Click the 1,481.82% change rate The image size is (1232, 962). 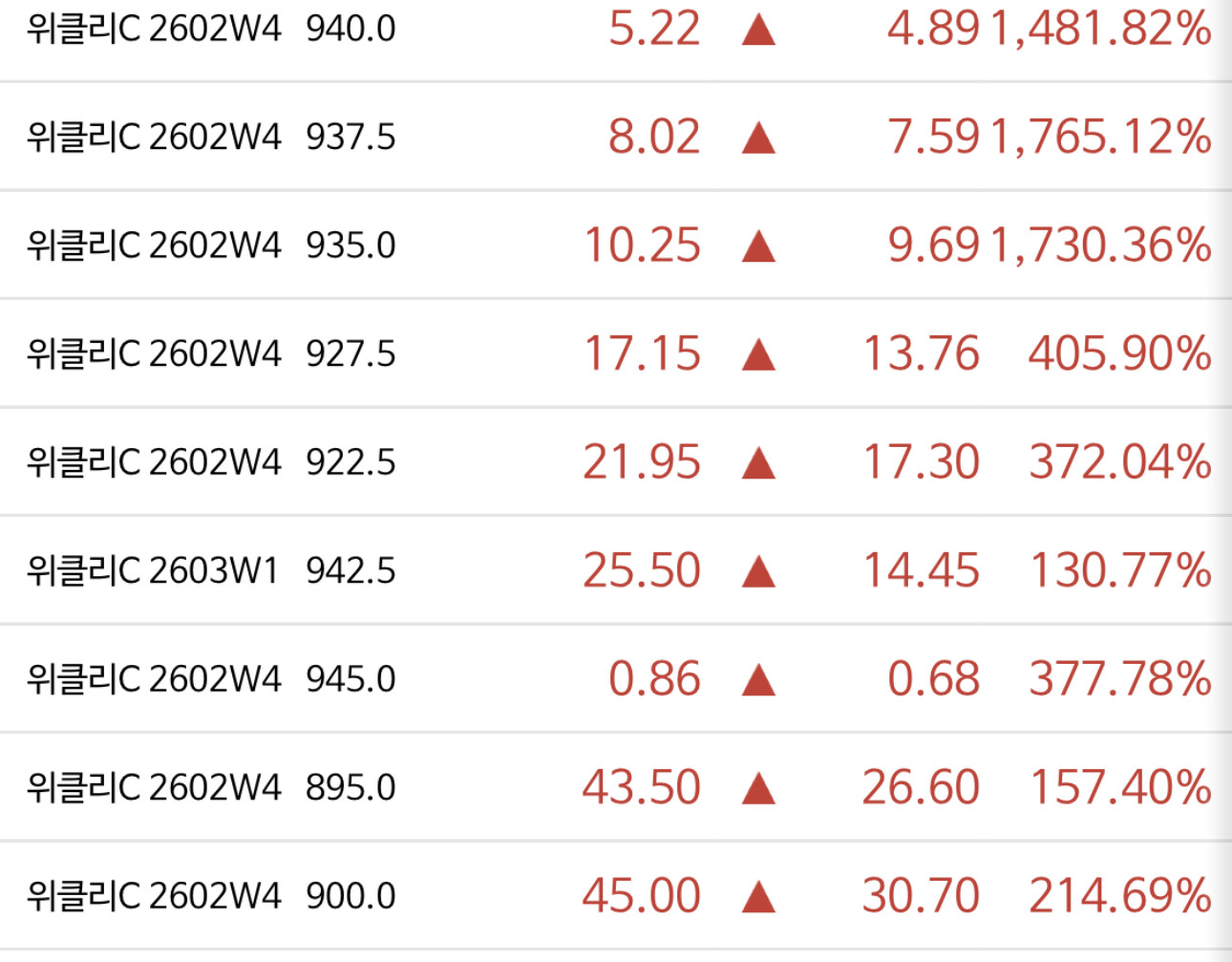1100,29
